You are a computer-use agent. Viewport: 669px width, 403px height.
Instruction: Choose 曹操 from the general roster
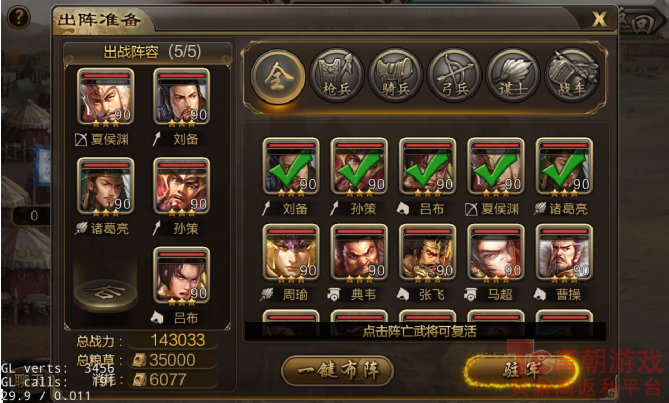tap(564, 253)
